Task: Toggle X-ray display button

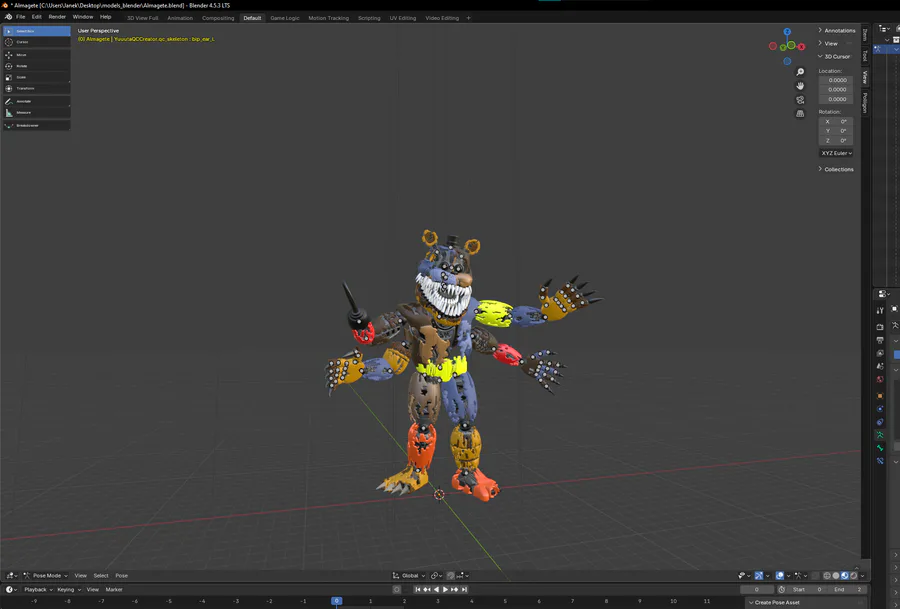Action: point(815,575)
